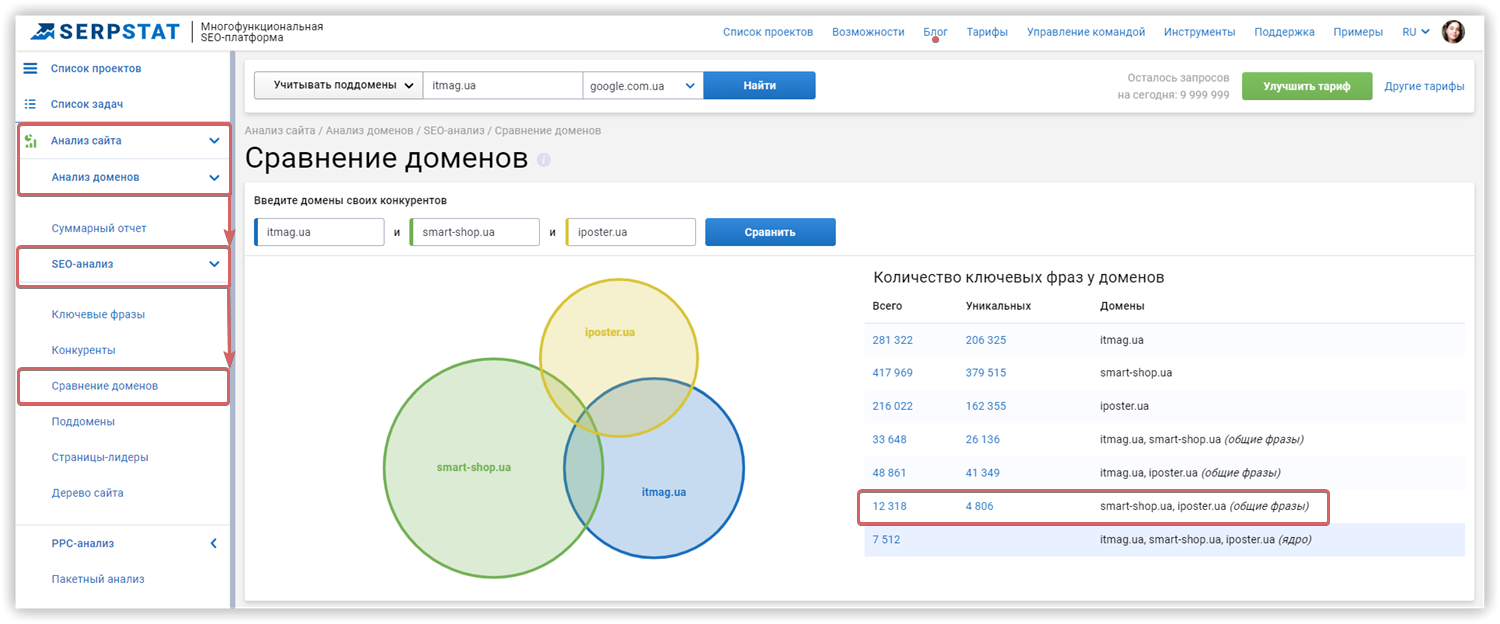Click 41 349 unique common phrases
Screen dimensions: 1500x624
983,473
